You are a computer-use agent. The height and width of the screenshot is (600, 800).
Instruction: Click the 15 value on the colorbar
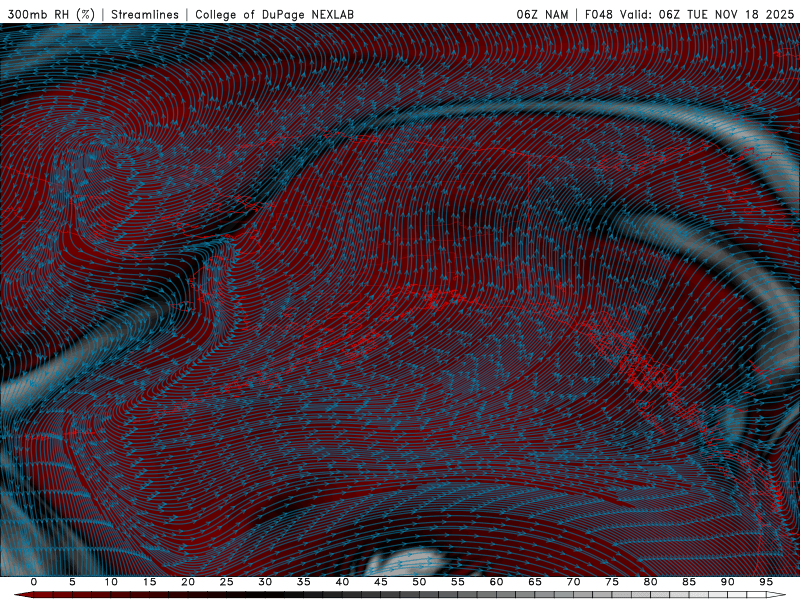coord(149,582)
